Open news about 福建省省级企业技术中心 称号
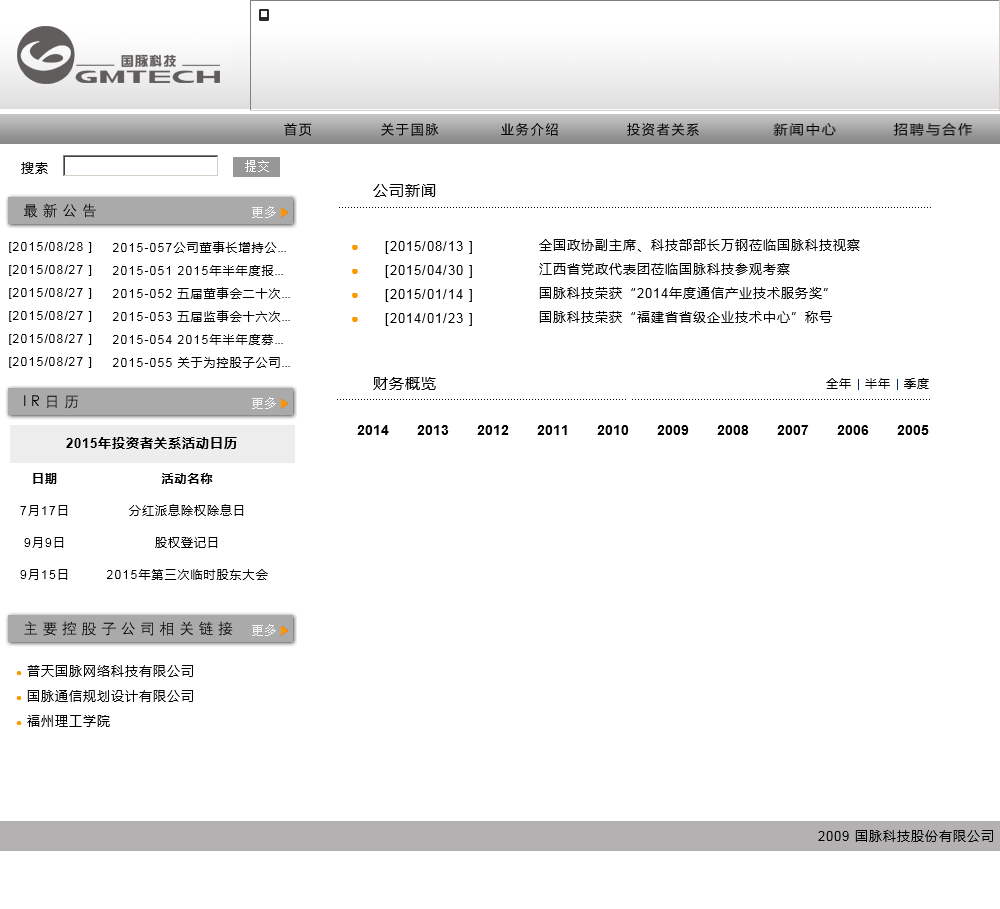 coord(686,317)
